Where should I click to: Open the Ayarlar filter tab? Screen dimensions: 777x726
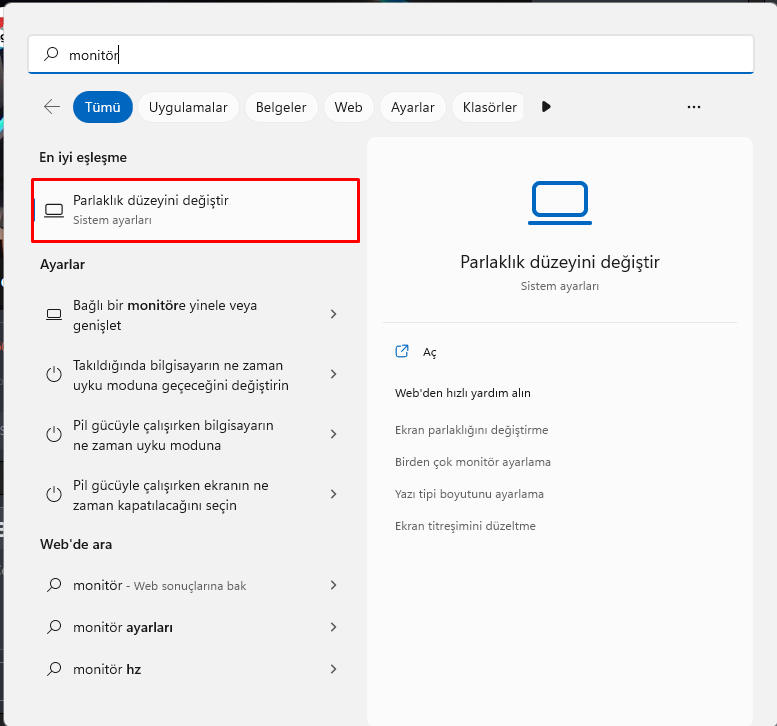[412, 107]
